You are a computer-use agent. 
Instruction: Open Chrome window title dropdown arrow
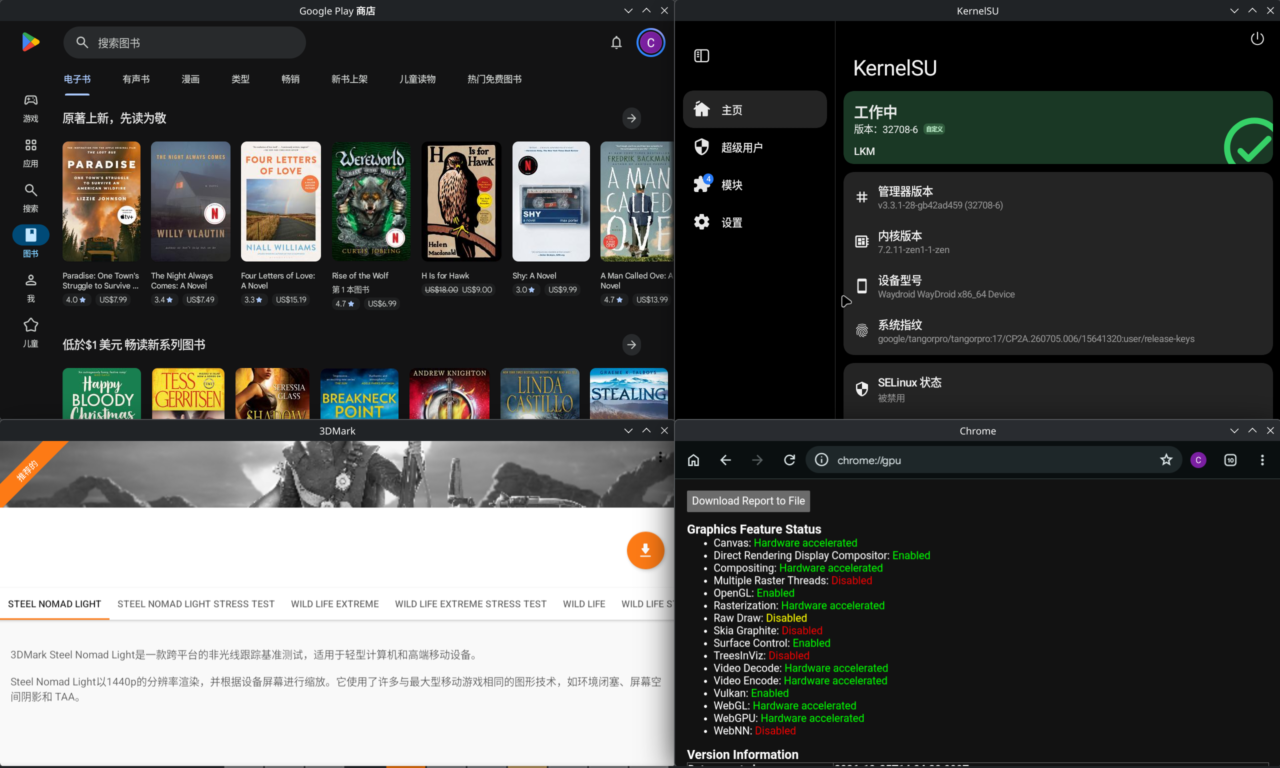pyautogui.click(x=1234, y=430)
